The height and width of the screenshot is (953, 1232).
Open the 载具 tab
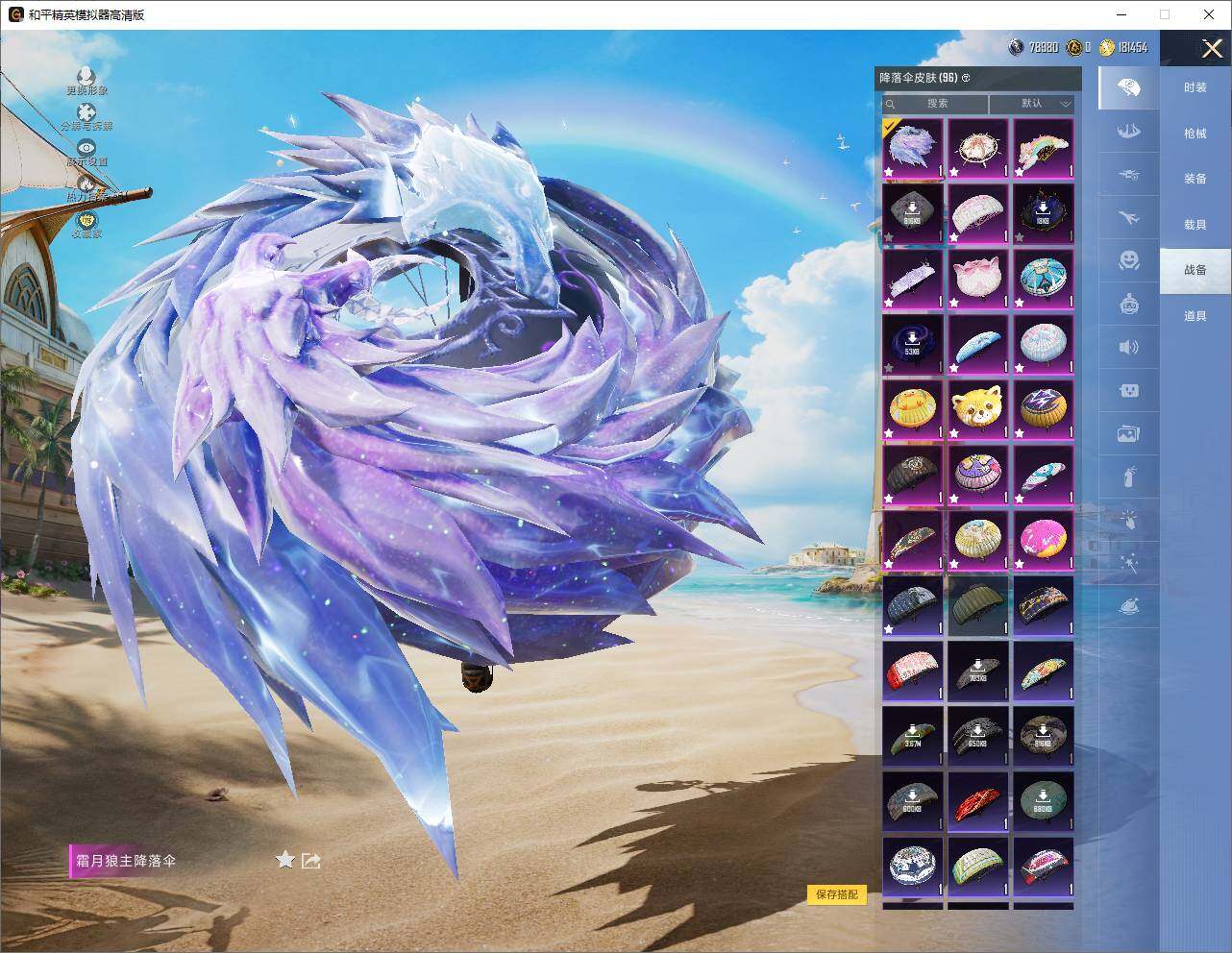point(1195,224)
